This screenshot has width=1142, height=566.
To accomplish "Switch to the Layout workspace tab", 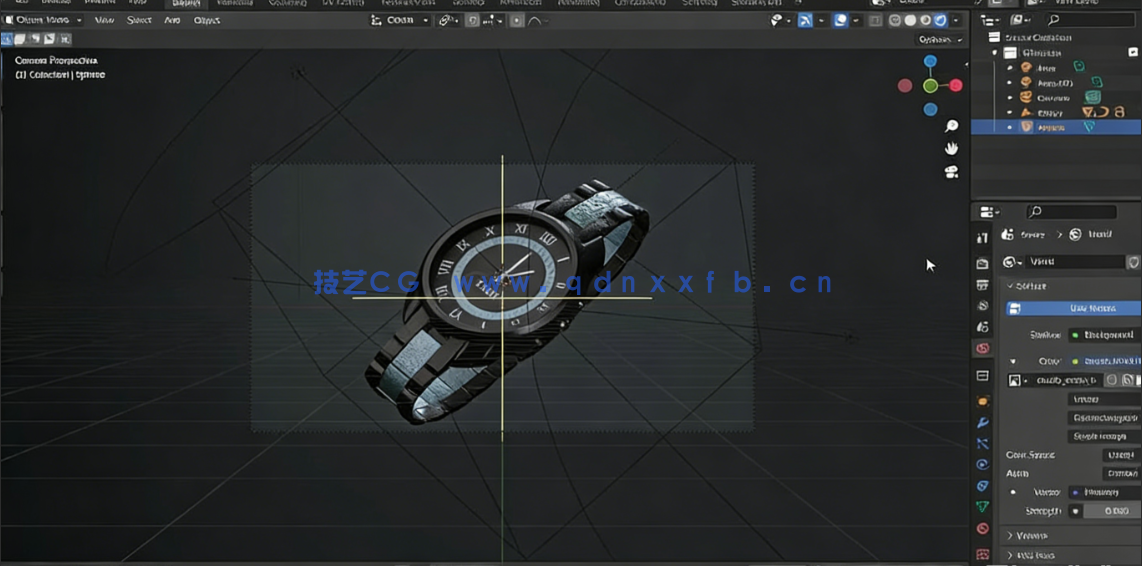I will [x=185, y=4].
